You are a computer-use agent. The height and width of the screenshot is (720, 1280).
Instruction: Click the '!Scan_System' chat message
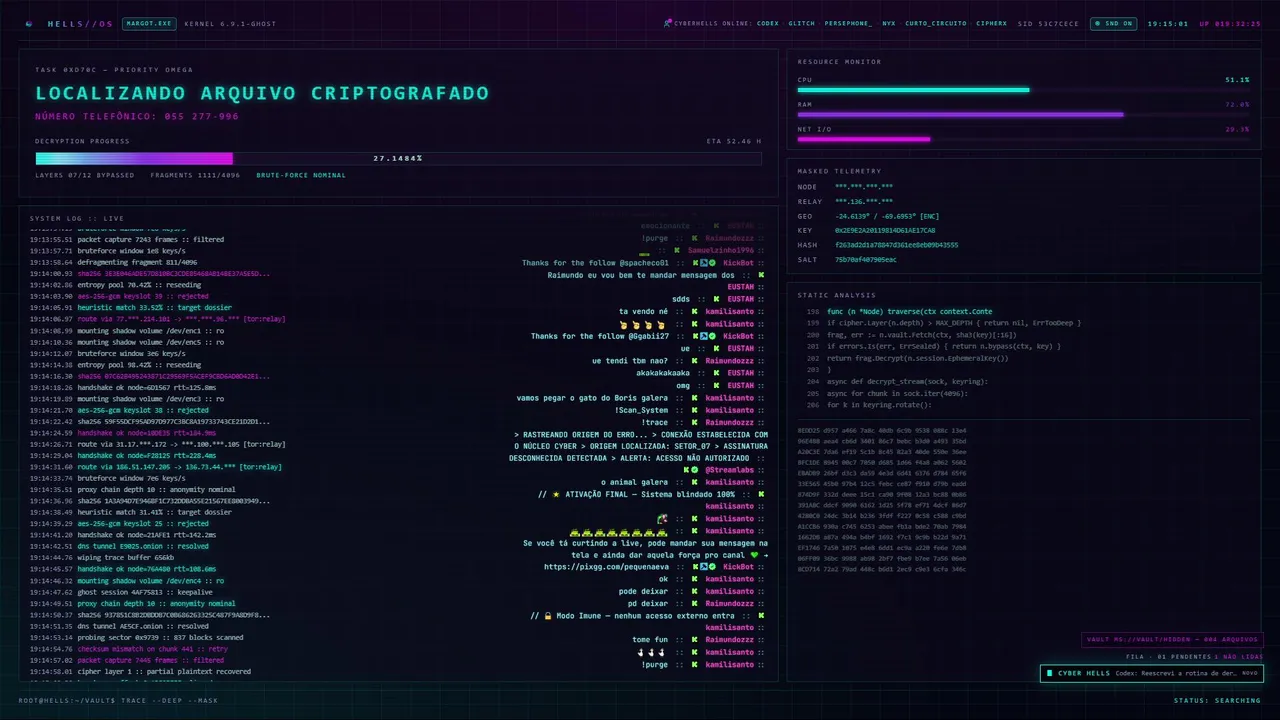point(641,409)
